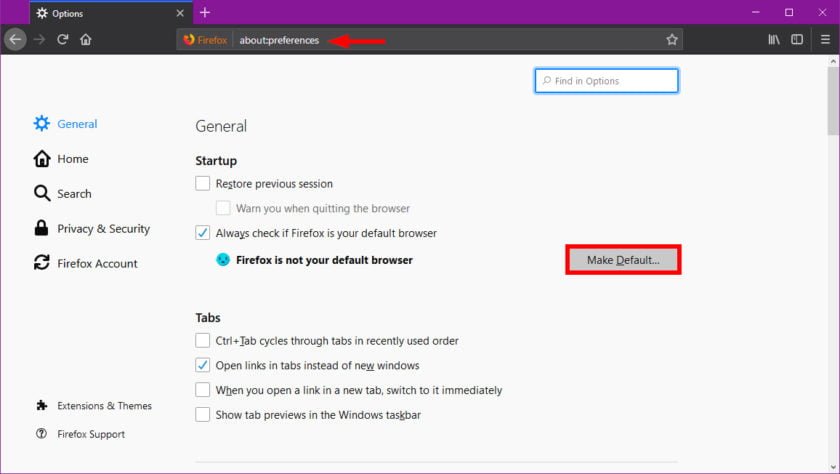Open the Home settings section
Image resolution: width=840 pixels, height=474 pixels.
pyautogui.click(x=72, y=159)
